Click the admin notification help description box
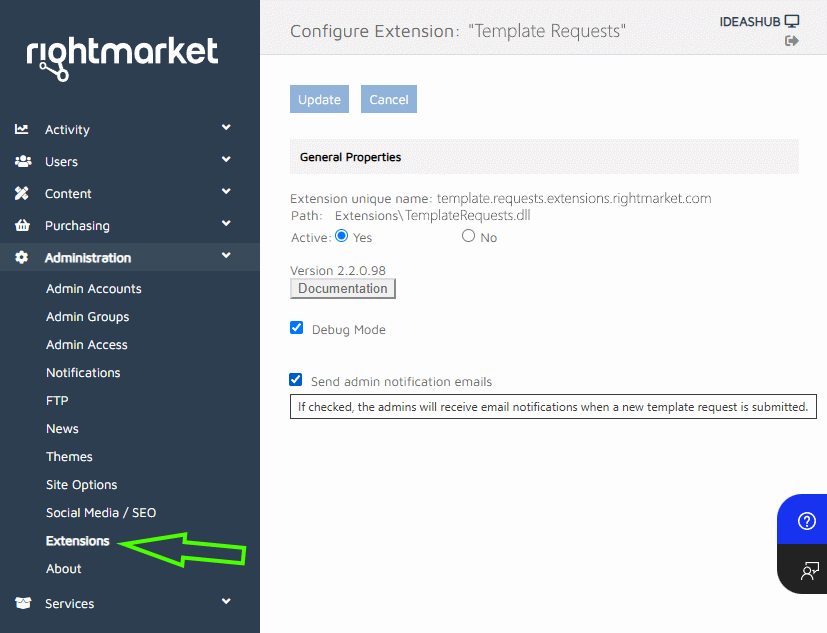 coord(553,407)
